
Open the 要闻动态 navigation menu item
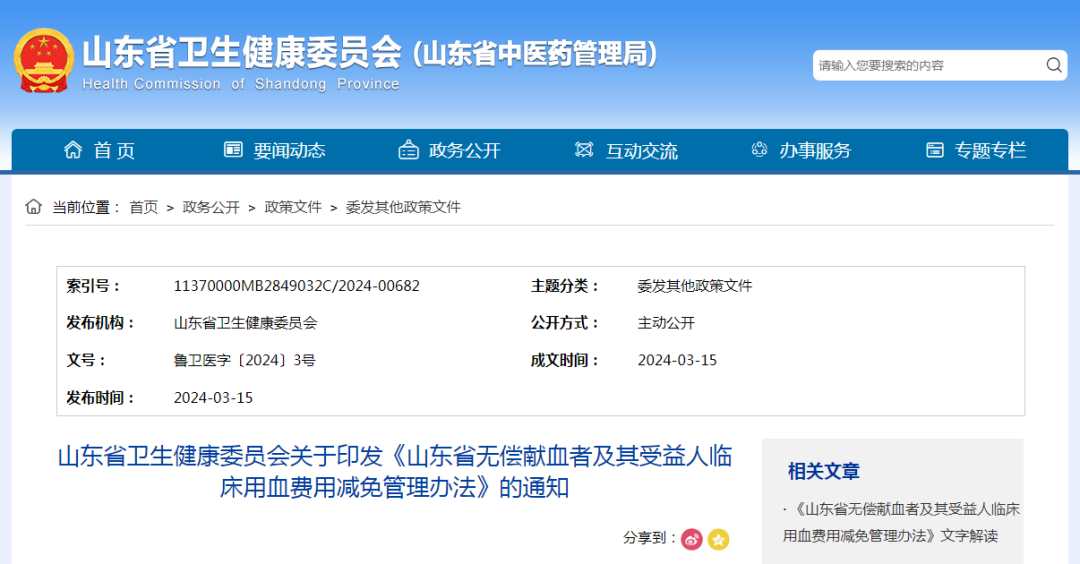click(x=289, y=150)
